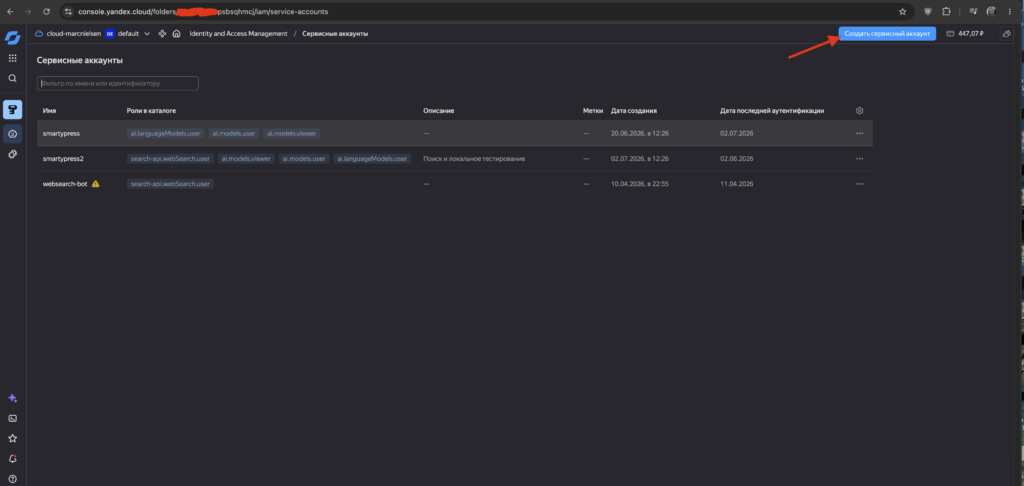
Task: Click search-api.webSearch.user tag in smartypress2 row
Action: click(170, 159)
